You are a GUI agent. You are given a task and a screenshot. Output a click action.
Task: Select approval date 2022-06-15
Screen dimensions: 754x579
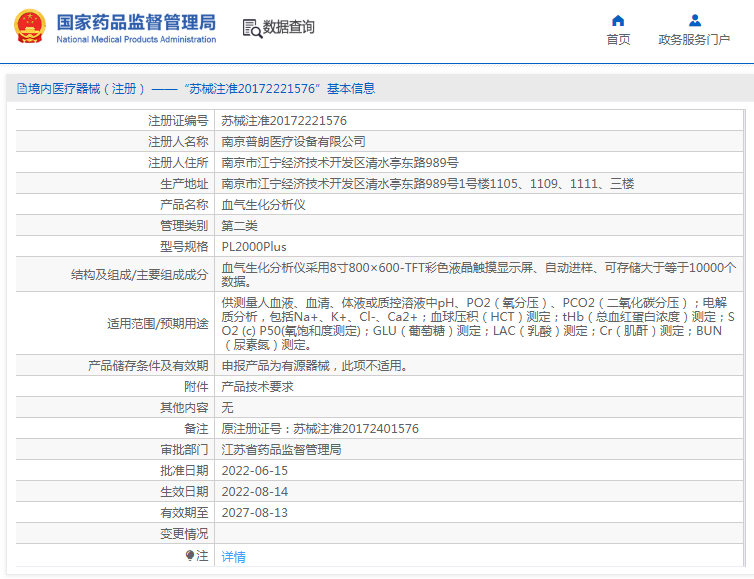[254, 471]
